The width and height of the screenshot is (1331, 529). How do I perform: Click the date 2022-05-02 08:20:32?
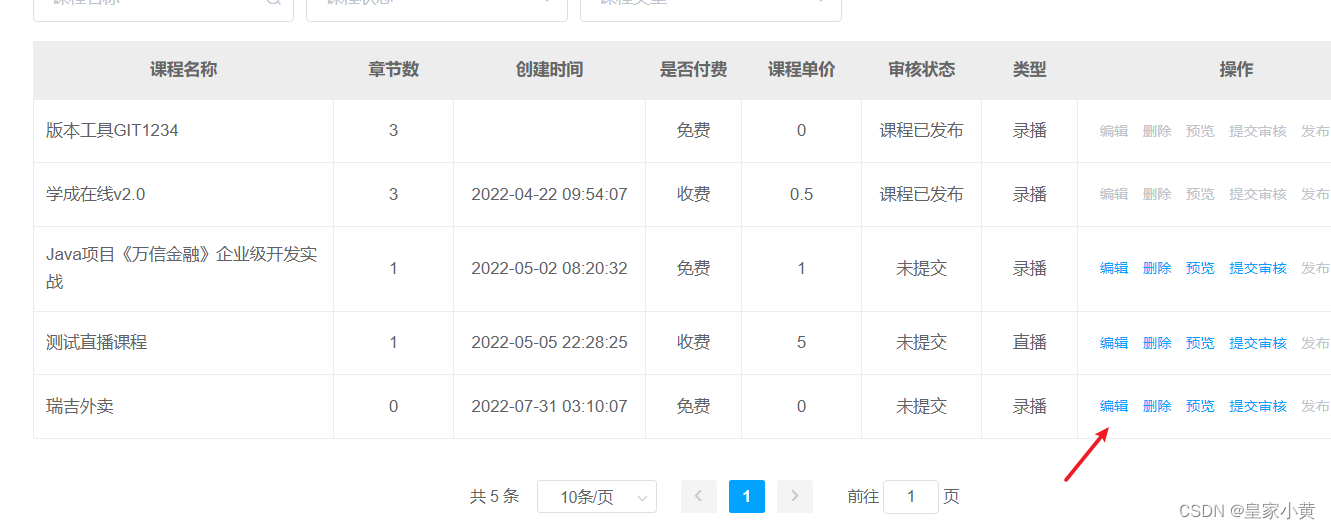coord(549,268)
